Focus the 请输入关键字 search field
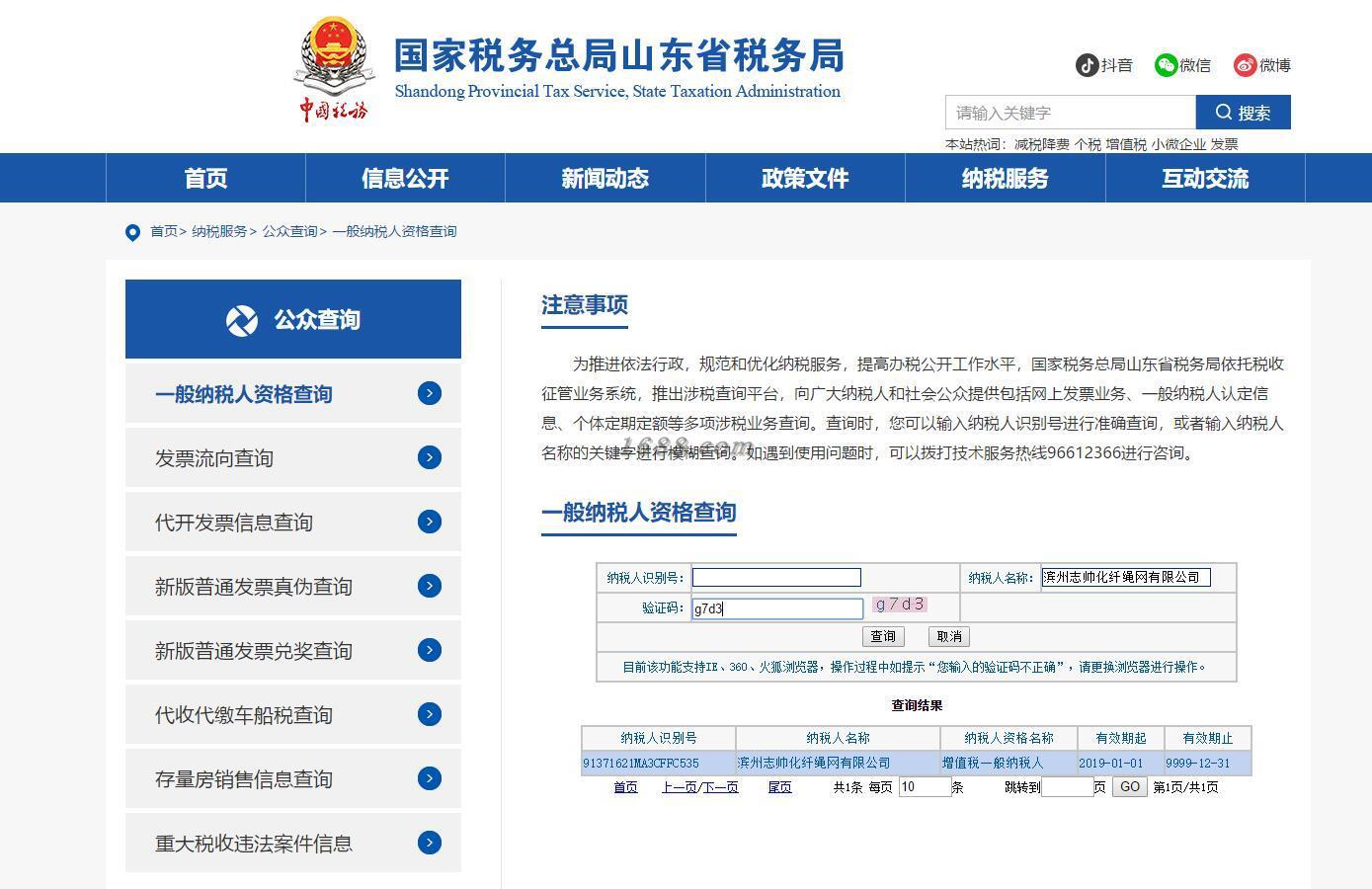 click(1071, 113)
